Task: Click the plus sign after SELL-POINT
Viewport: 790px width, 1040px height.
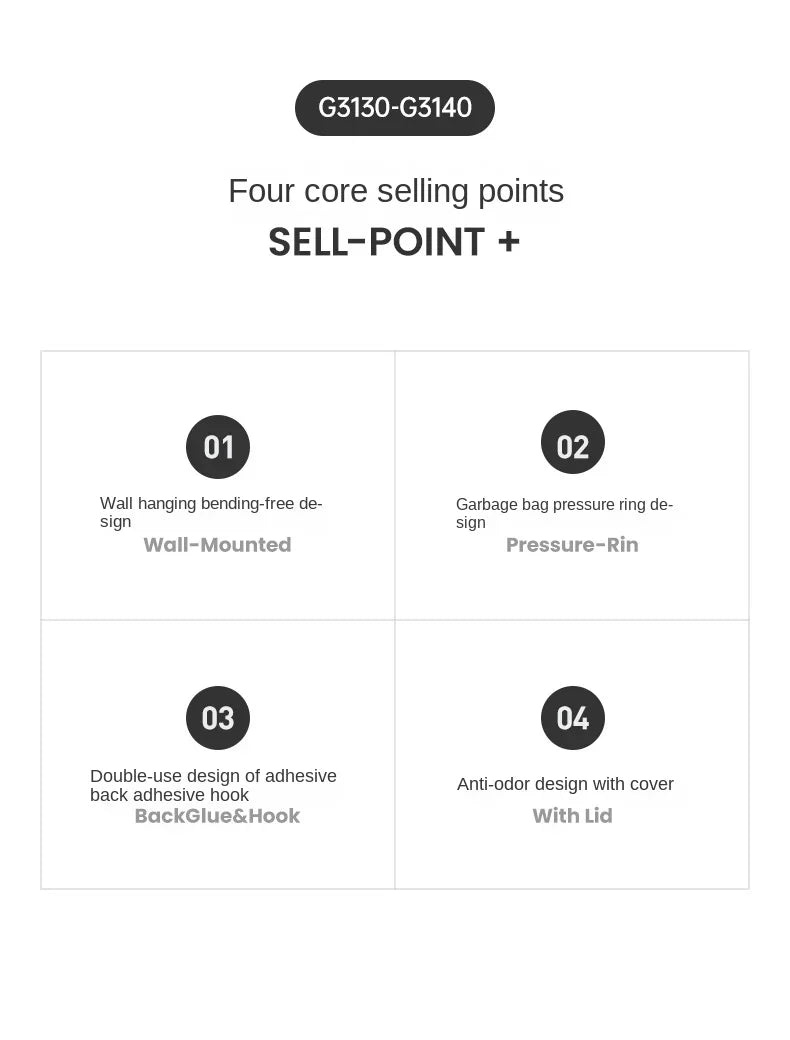Action: point(509,241)
